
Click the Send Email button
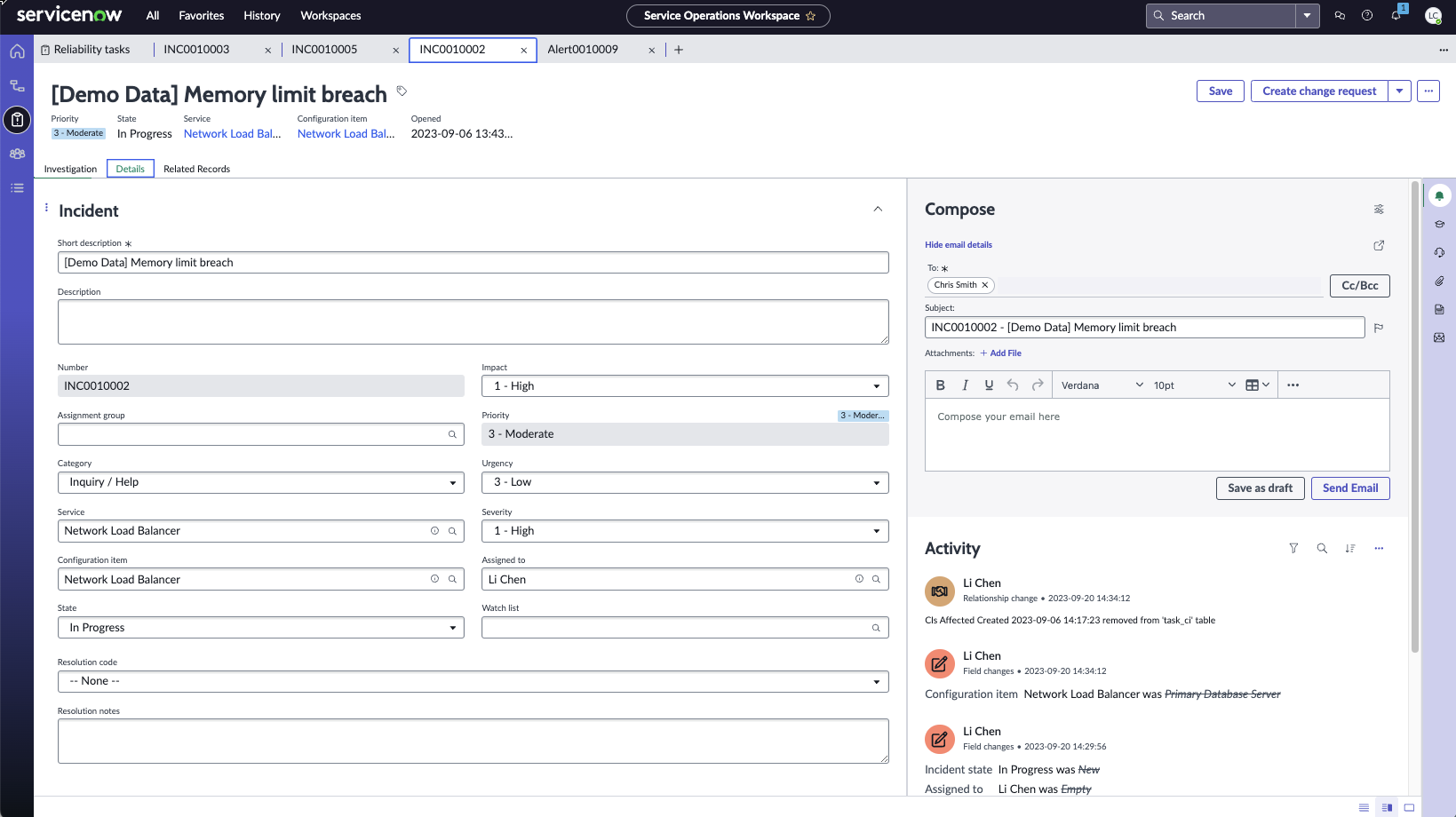pyautogui.click(x=1350, y=488)
